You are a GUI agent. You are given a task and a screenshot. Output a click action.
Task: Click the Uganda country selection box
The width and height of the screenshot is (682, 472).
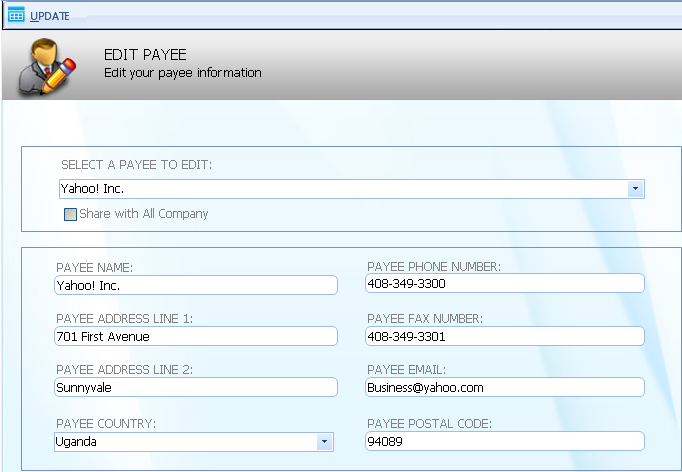click(184, 442)
